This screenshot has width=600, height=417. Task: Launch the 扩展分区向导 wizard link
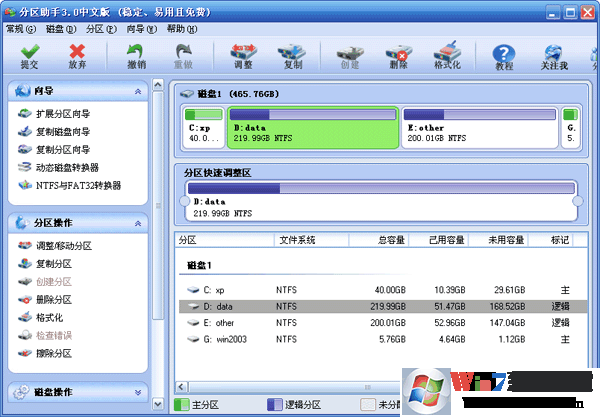pos(62,114)
